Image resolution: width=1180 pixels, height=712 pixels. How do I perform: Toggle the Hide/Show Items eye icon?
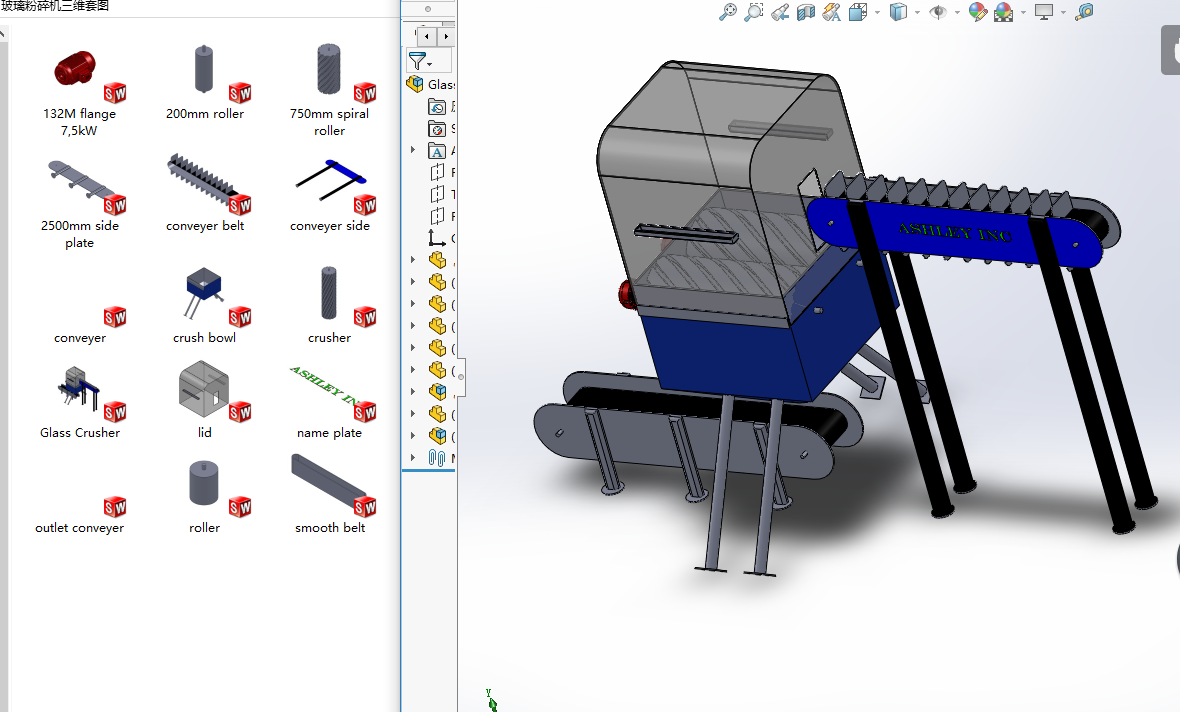pos(938,12)
